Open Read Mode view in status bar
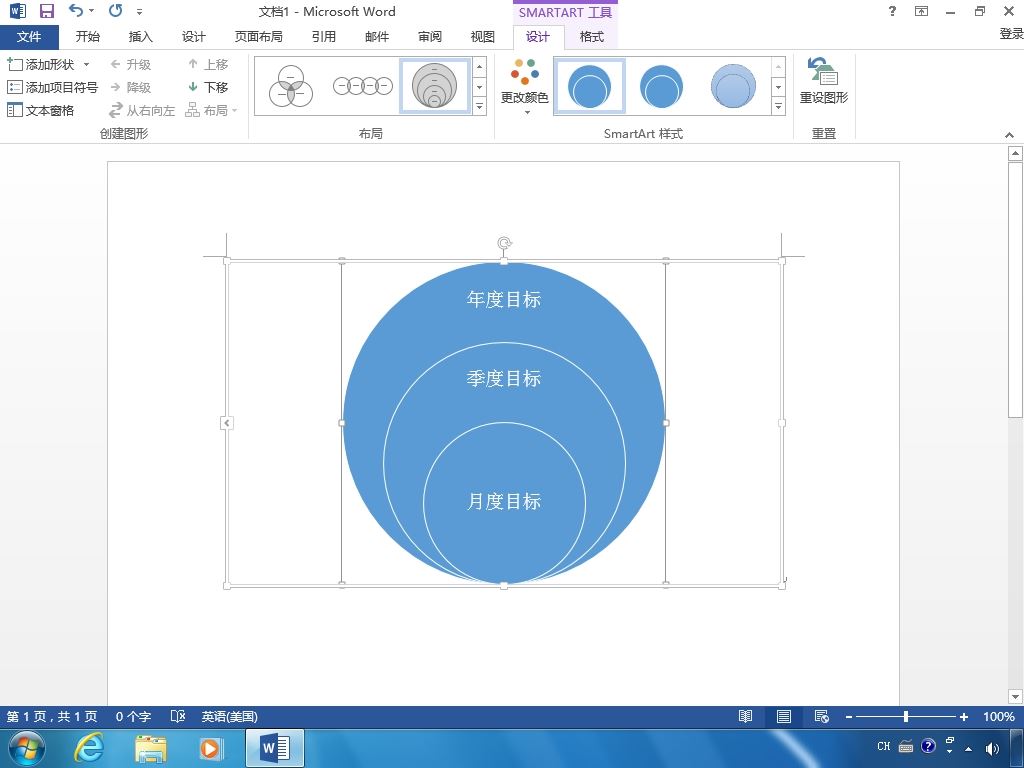Viewport: 1024px width, 768px height. (x=745, y=716)
